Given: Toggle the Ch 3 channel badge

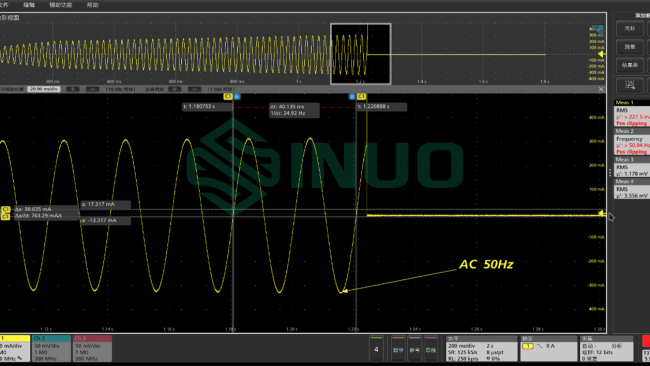Looking at the screenshot, I should pyautogui.click(x=92, y=348).
